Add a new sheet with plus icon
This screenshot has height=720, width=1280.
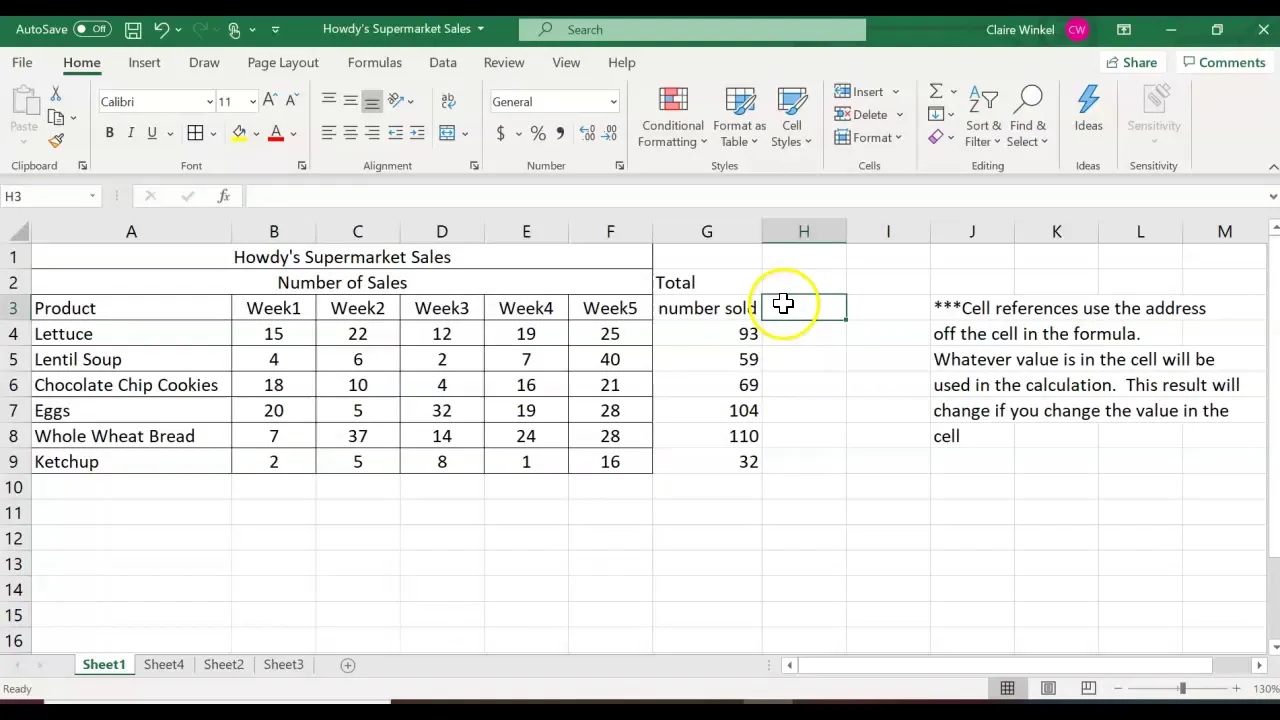coord(348,665)
